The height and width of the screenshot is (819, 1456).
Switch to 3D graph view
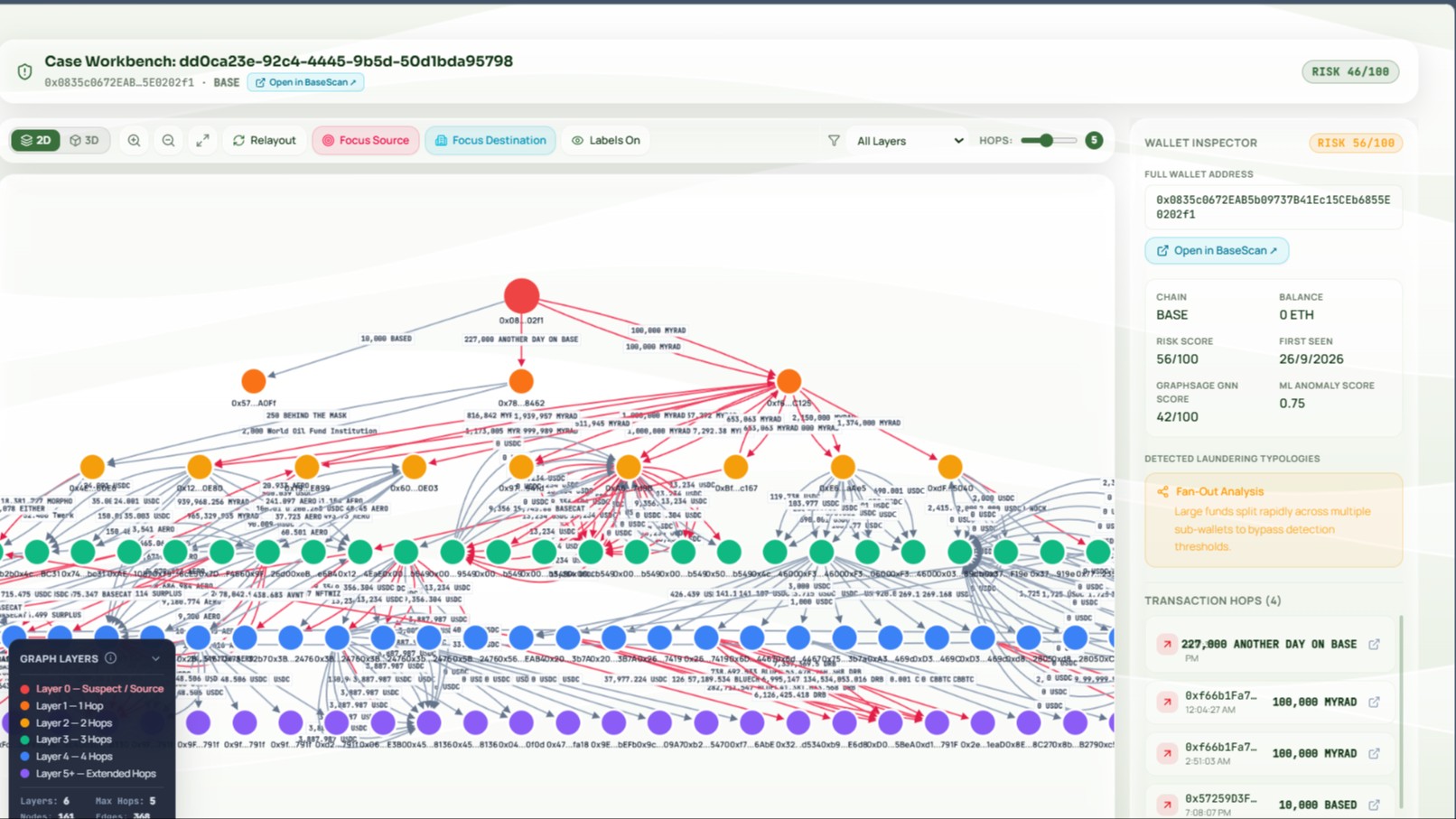[84, 141]
